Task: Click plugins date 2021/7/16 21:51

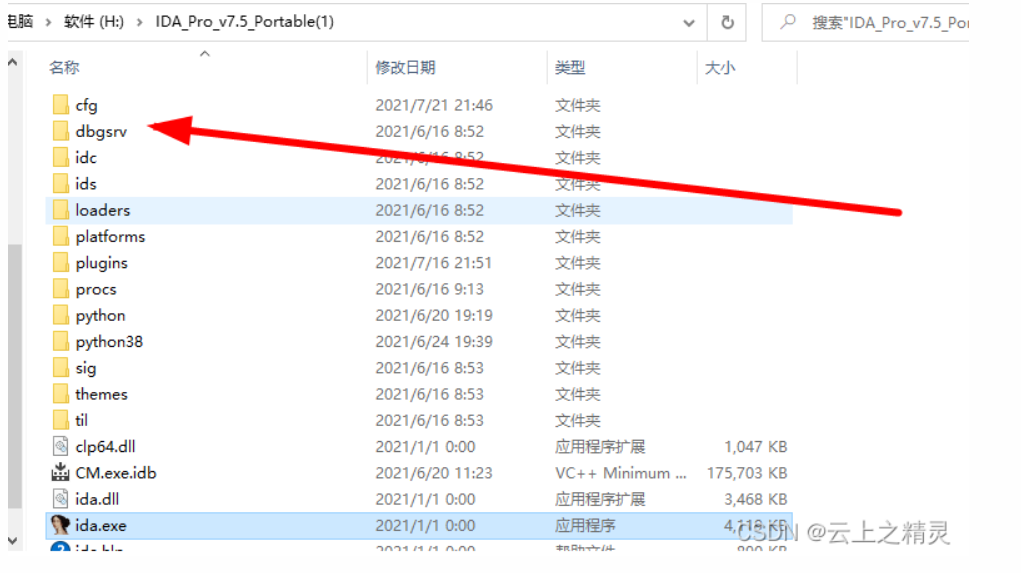Action: pyautogui.click(x=433, y=262)
